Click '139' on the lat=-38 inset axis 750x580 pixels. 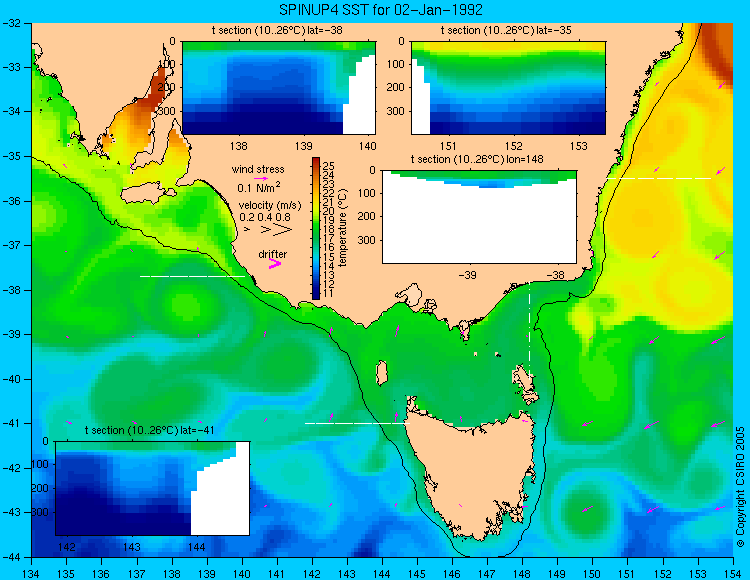(303, 146)
